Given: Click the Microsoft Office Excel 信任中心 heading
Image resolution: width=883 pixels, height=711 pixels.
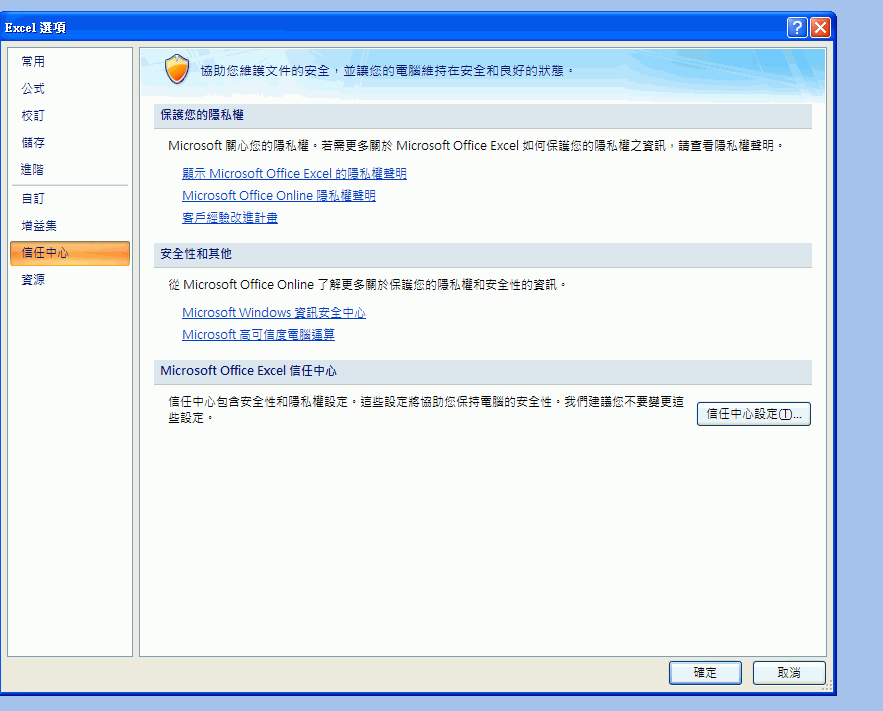Looking at the screenshot, I should (248, 370).
